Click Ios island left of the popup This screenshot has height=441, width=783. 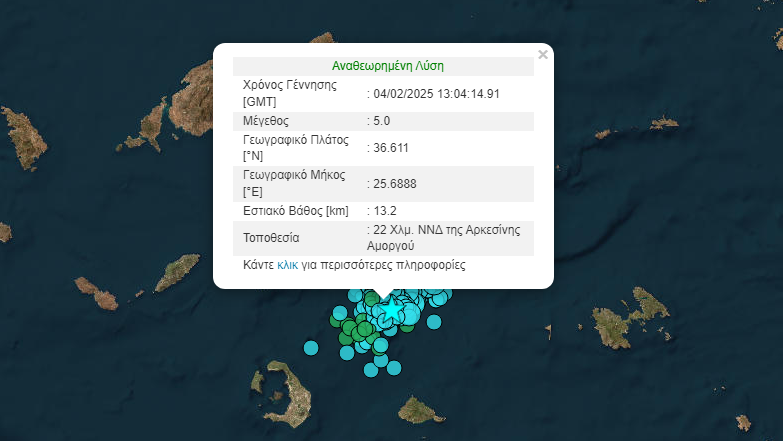point(178,272)
